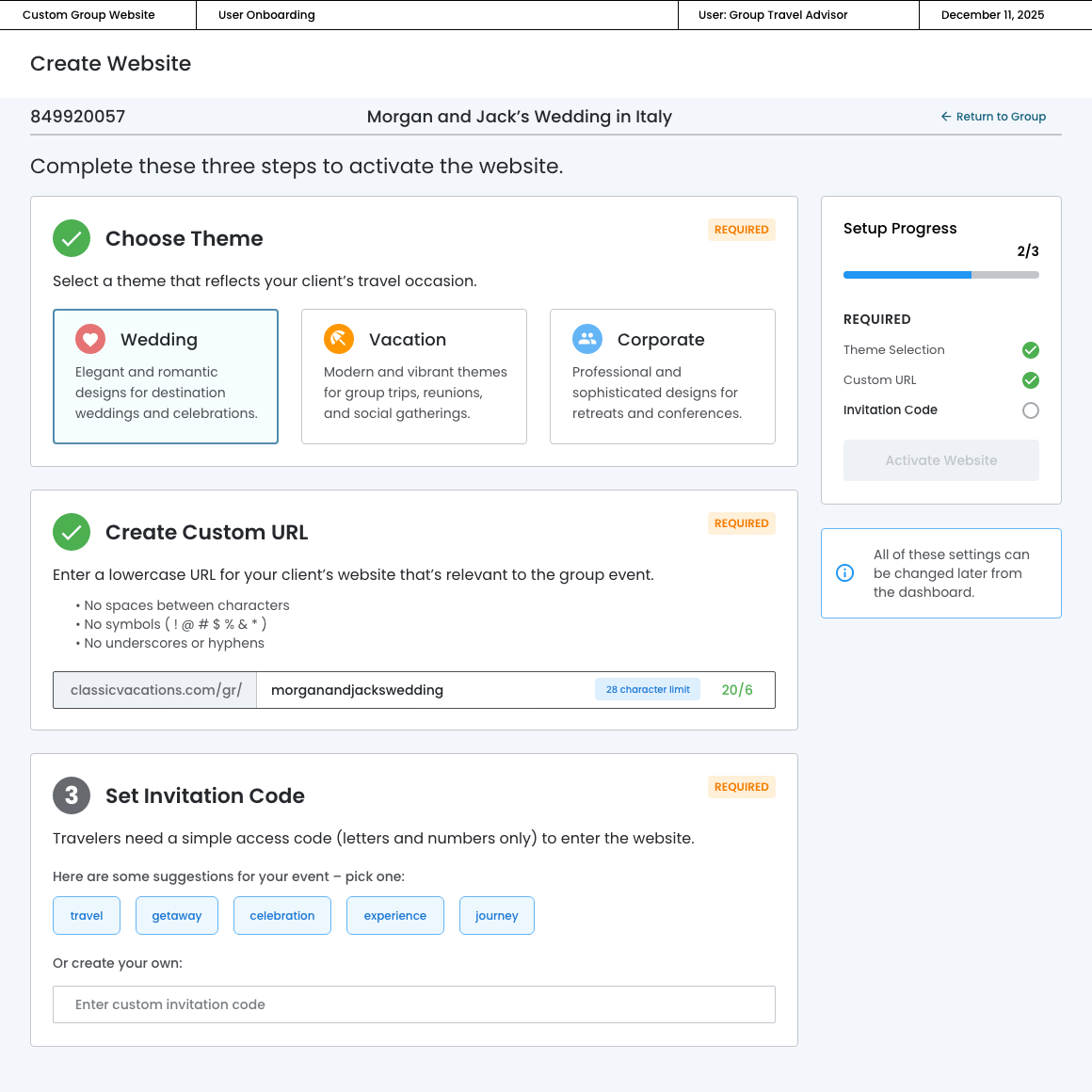
Task: Click the Vacation umbrella icon
Action: (339, 339)
